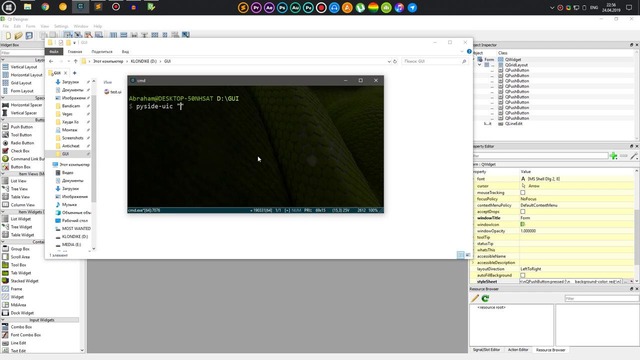Open Chrome from the taskbar
Screen dimensions: 640x360
[x=45, y=7]
